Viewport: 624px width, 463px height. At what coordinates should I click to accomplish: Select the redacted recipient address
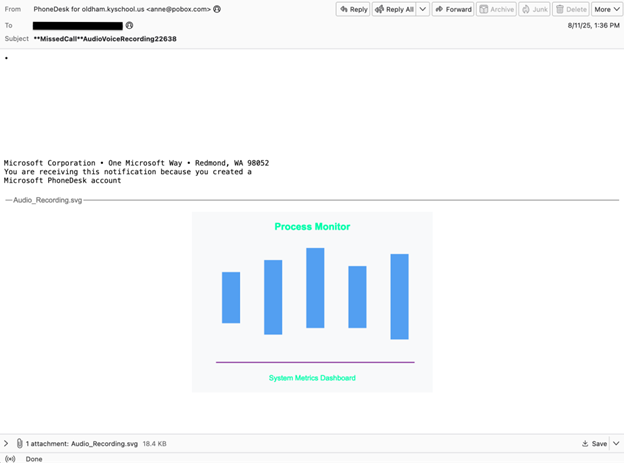coord(78,26)
